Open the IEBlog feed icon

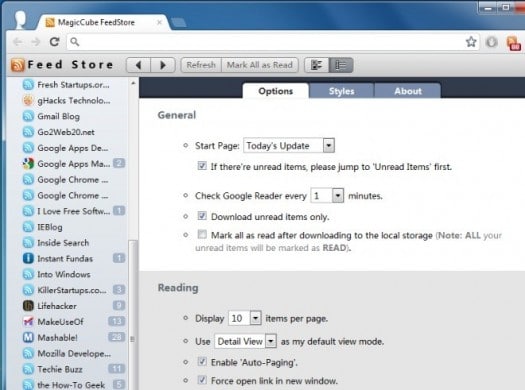click(28, 227)
